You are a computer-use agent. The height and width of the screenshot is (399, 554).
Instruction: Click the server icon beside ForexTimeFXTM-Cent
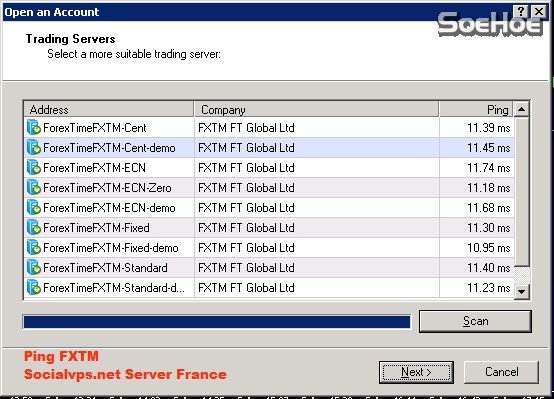coord(34,128)
